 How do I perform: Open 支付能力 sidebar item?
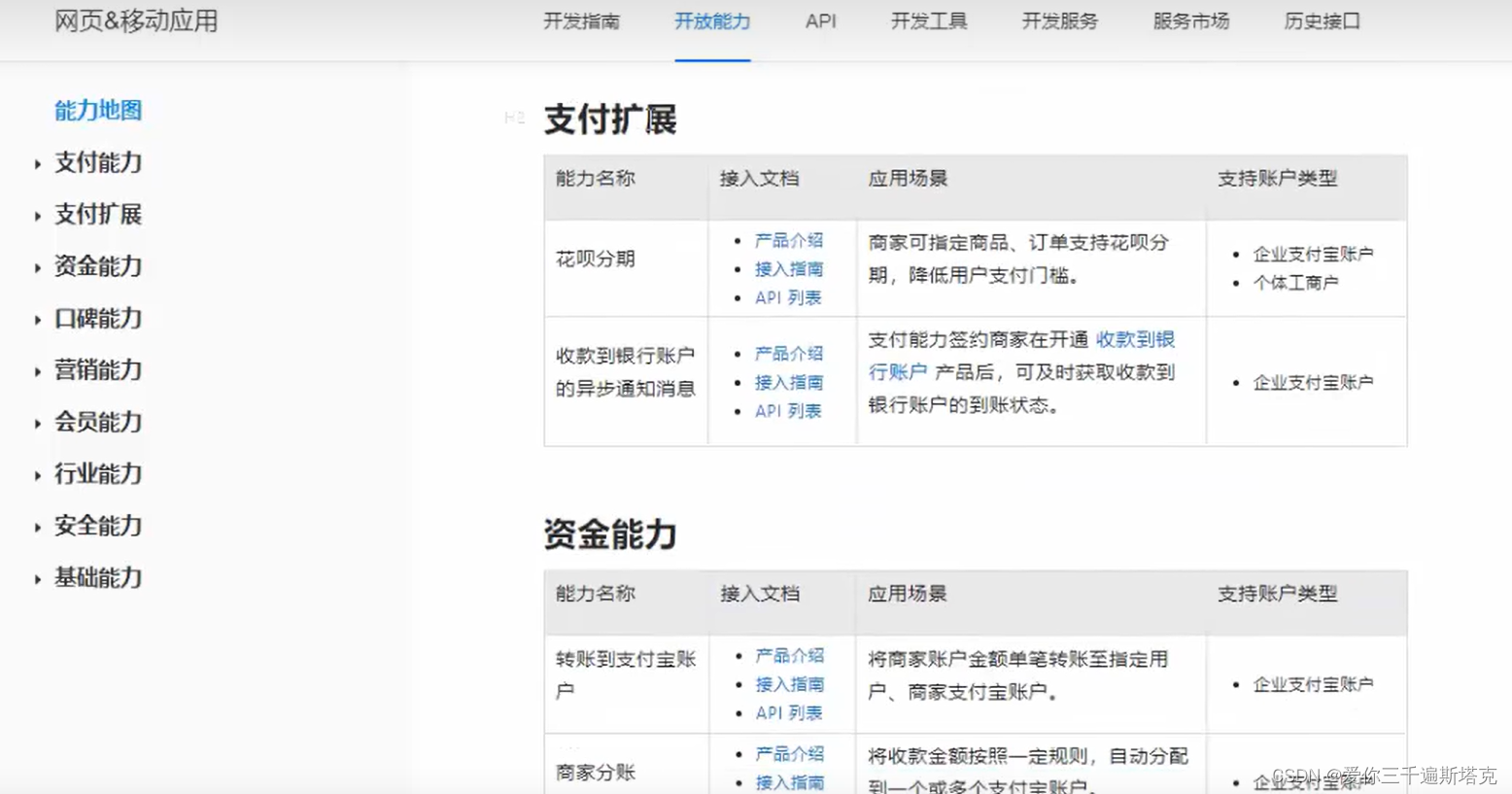(x=98, y=162)
